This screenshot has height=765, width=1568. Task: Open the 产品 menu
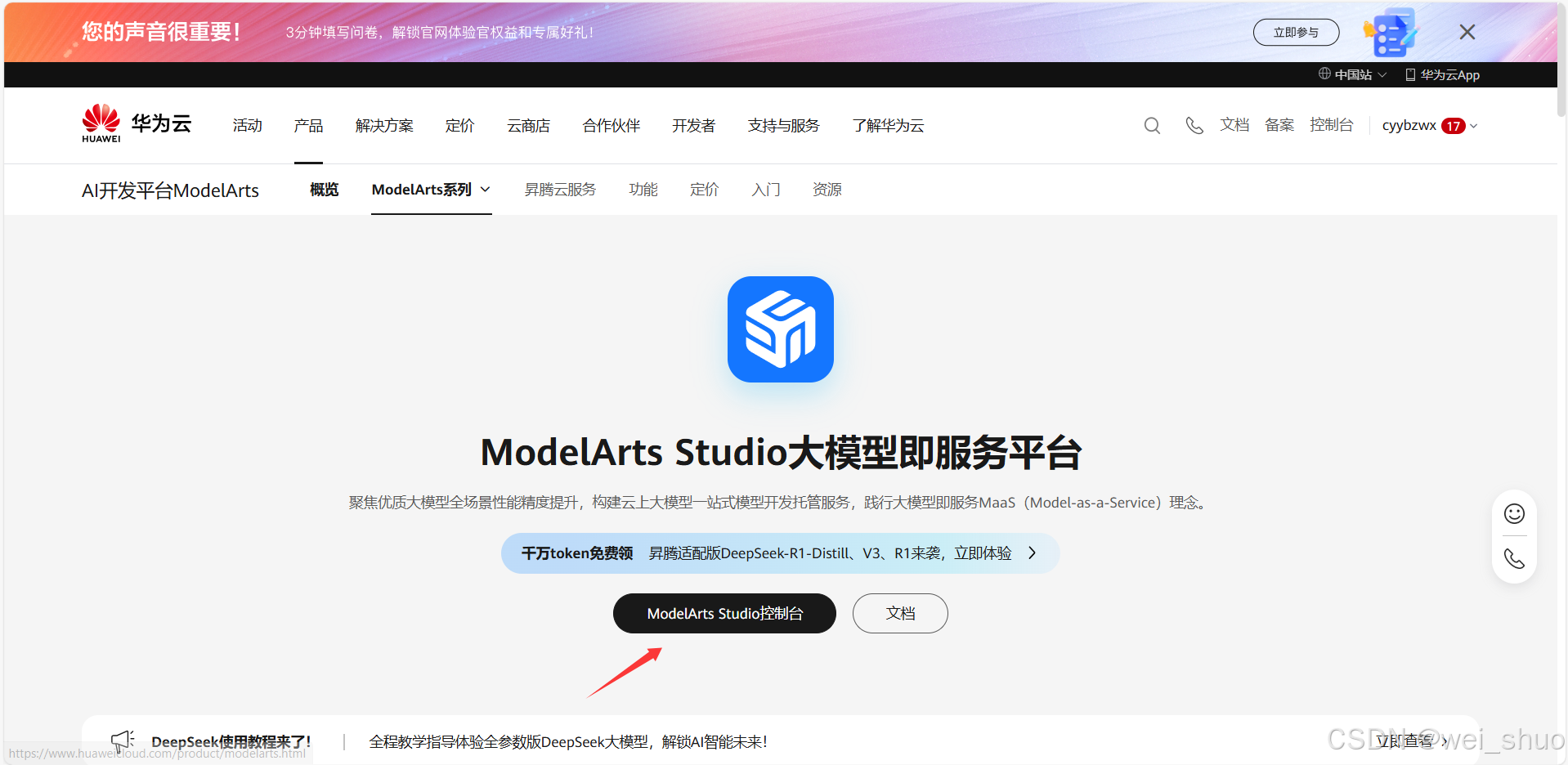point(308,125)
